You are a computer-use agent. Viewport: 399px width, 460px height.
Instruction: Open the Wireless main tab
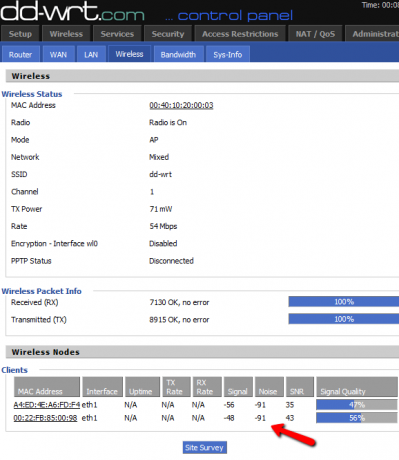point(66,34)
